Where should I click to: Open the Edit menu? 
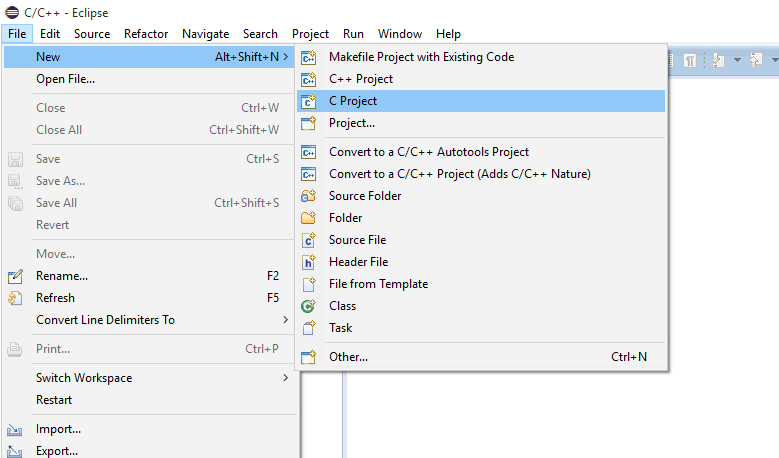[50, 34]
